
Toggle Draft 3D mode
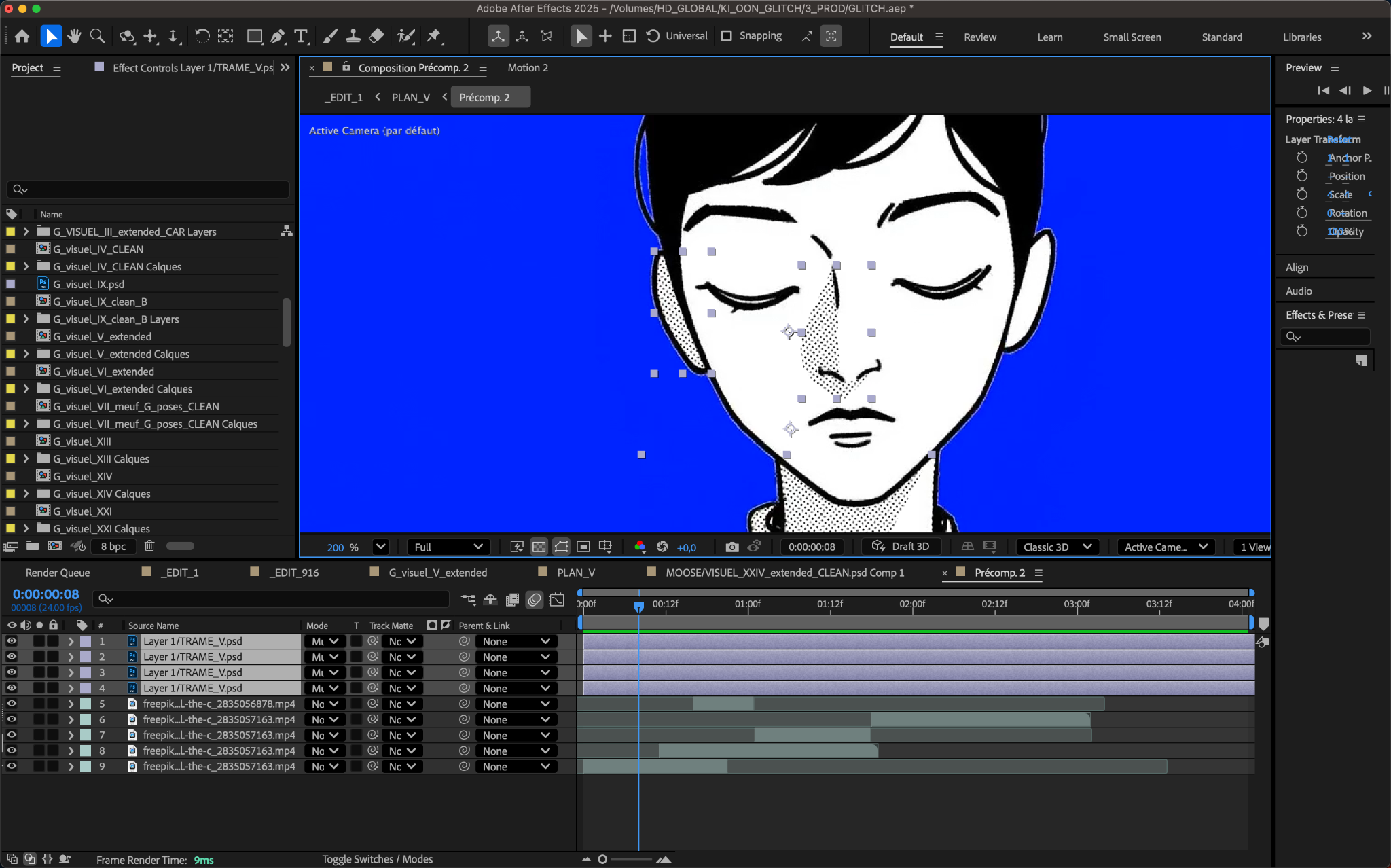pyautogui.click(x=901, y=547)
